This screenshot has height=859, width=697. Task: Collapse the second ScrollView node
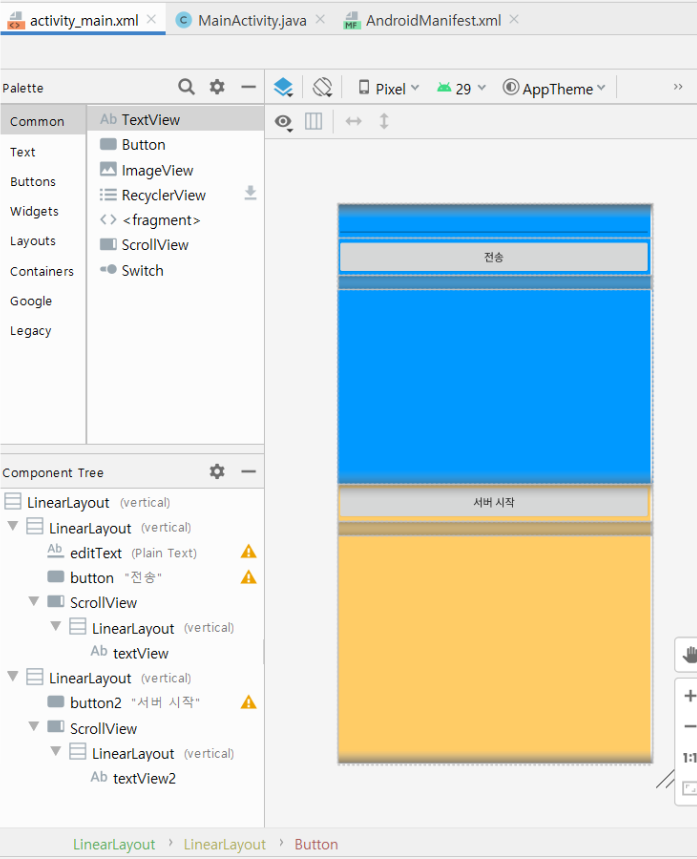pyautogui.click(x=34, y=727)
